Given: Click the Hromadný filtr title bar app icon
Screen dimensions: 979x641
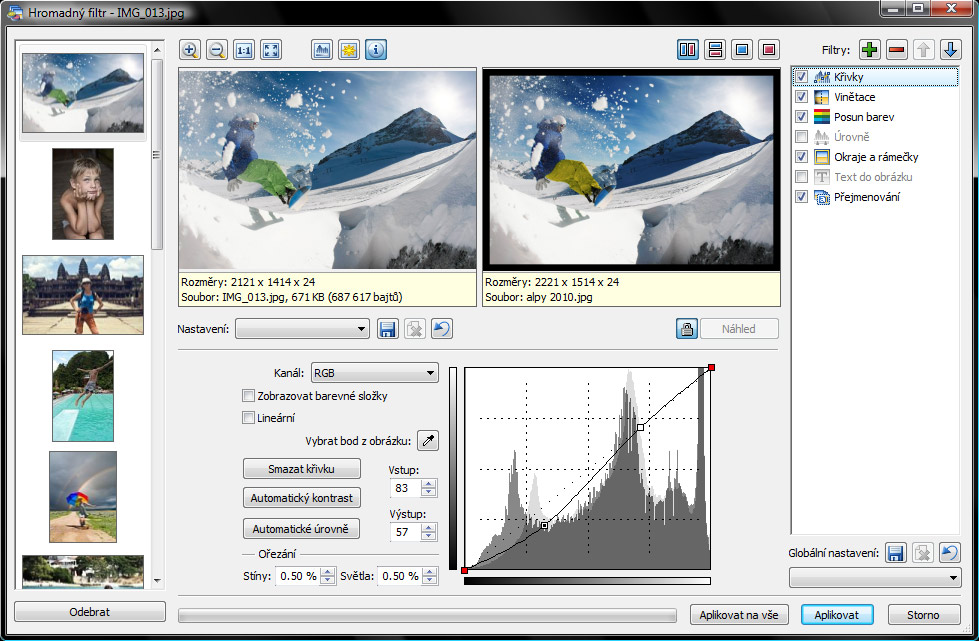Looking at the screenshot, I should pyautogui.click(x=14, y=12).
